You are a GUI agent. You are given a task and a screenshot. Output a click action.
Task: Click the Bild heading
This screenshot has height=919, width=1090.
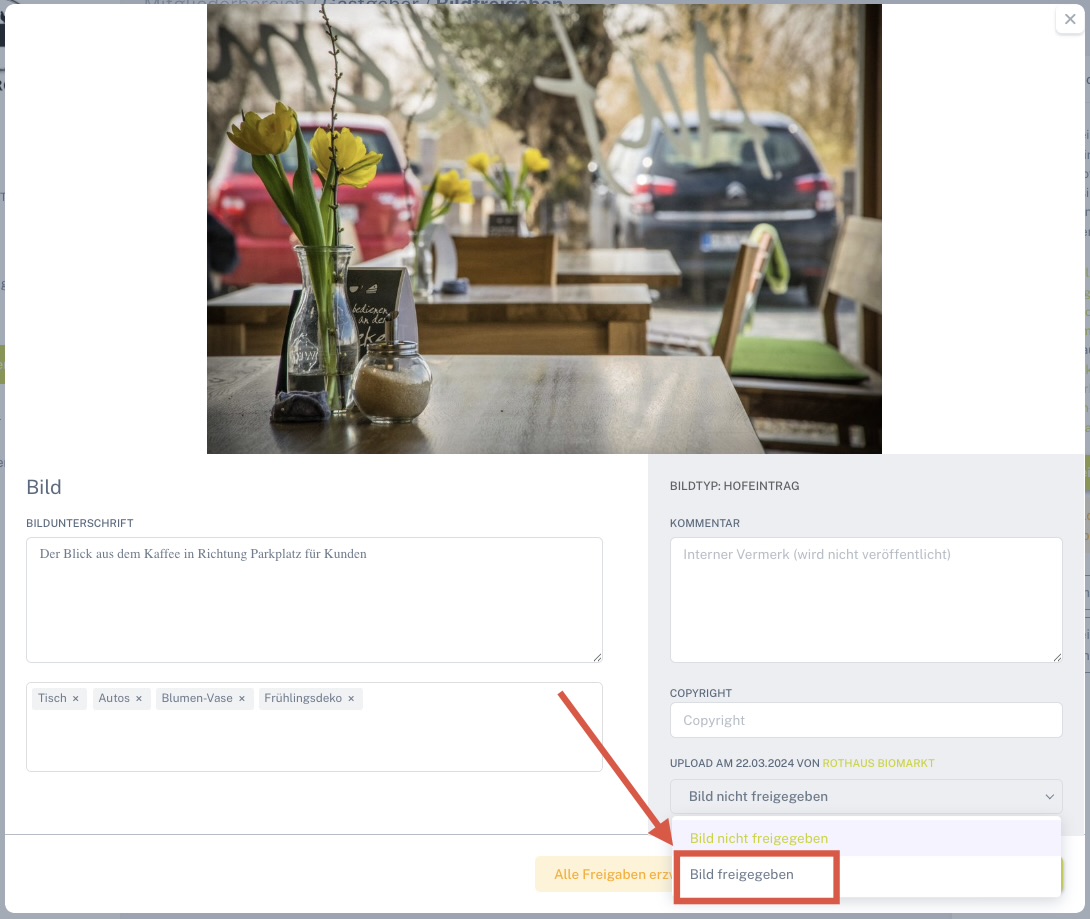(44, 487)
